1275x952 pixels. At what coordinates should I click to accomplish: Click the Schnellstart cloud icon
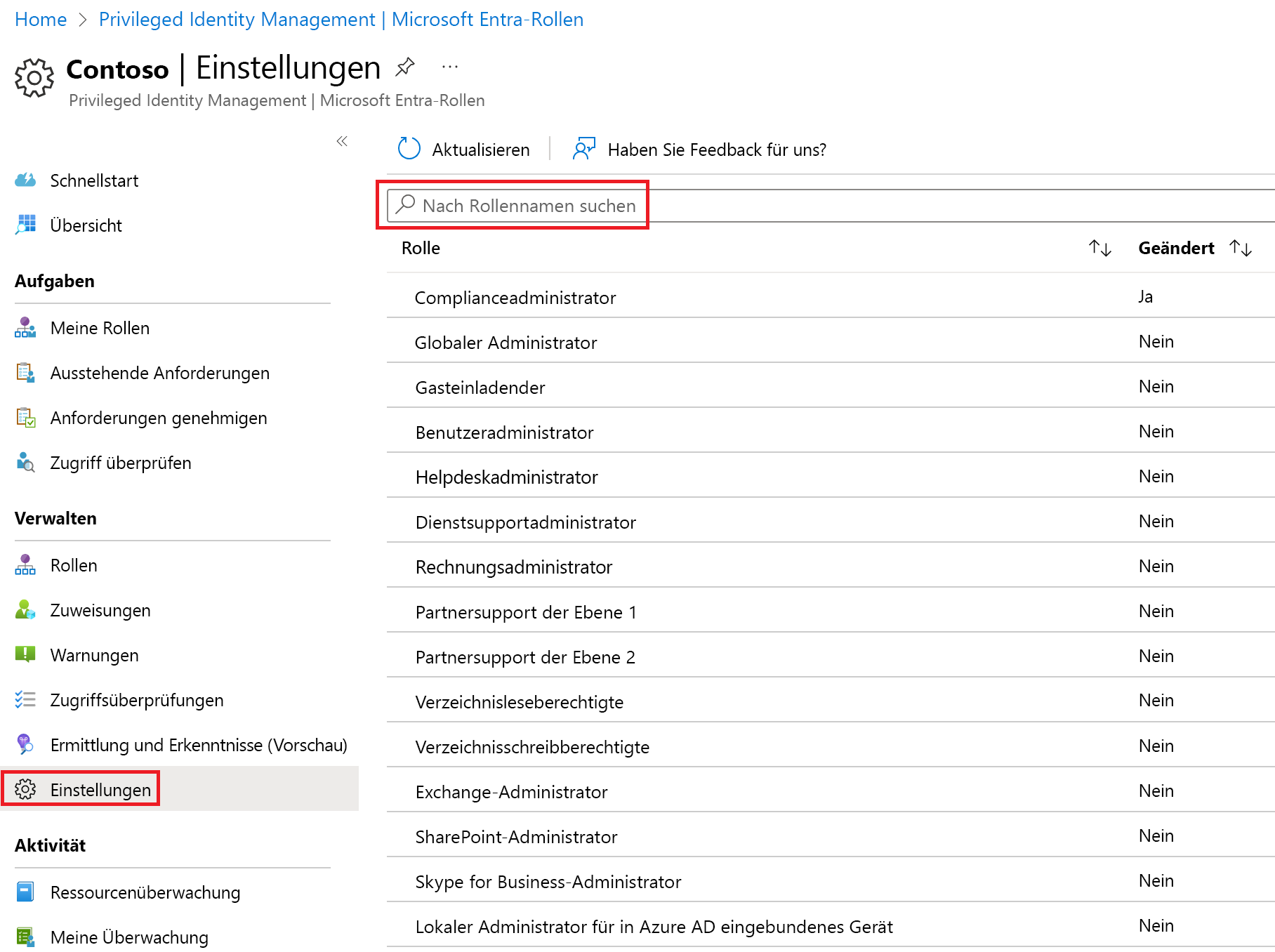point(25,180)
